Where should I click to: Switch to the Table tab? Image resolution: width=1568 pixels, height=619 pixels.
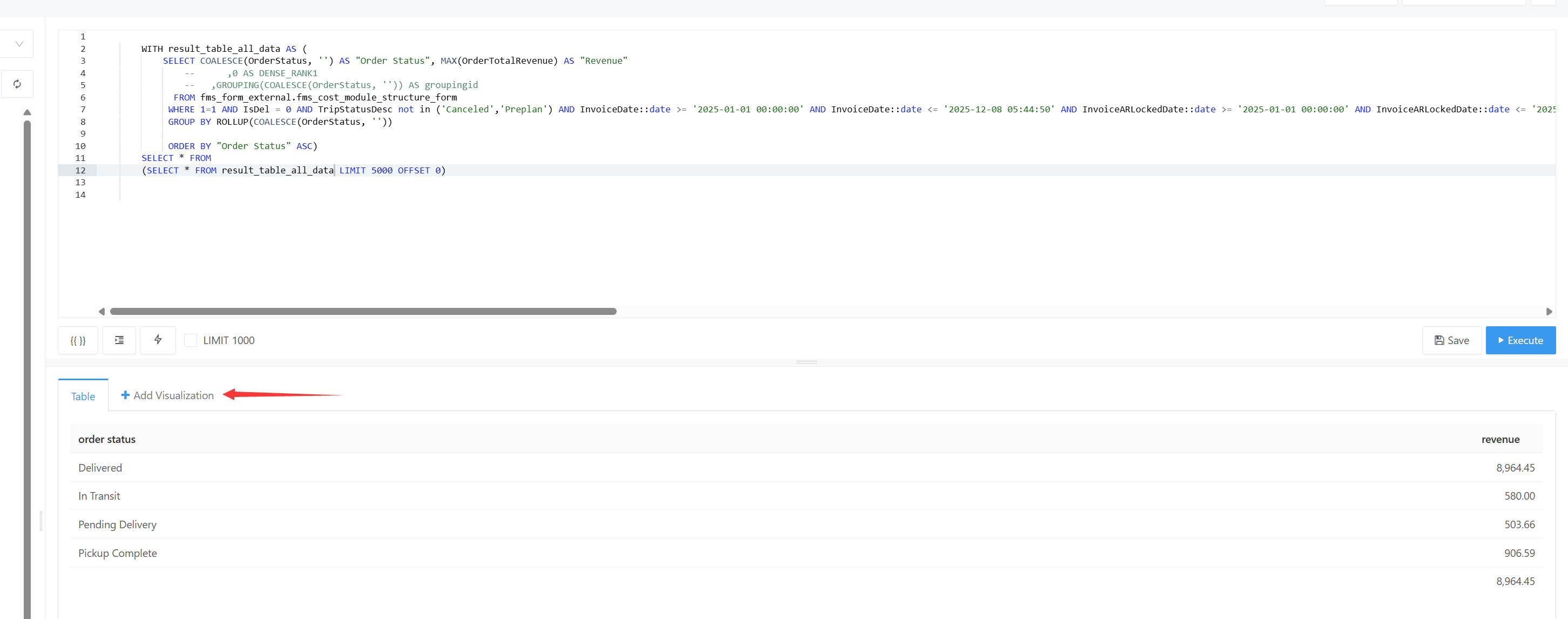83,395
